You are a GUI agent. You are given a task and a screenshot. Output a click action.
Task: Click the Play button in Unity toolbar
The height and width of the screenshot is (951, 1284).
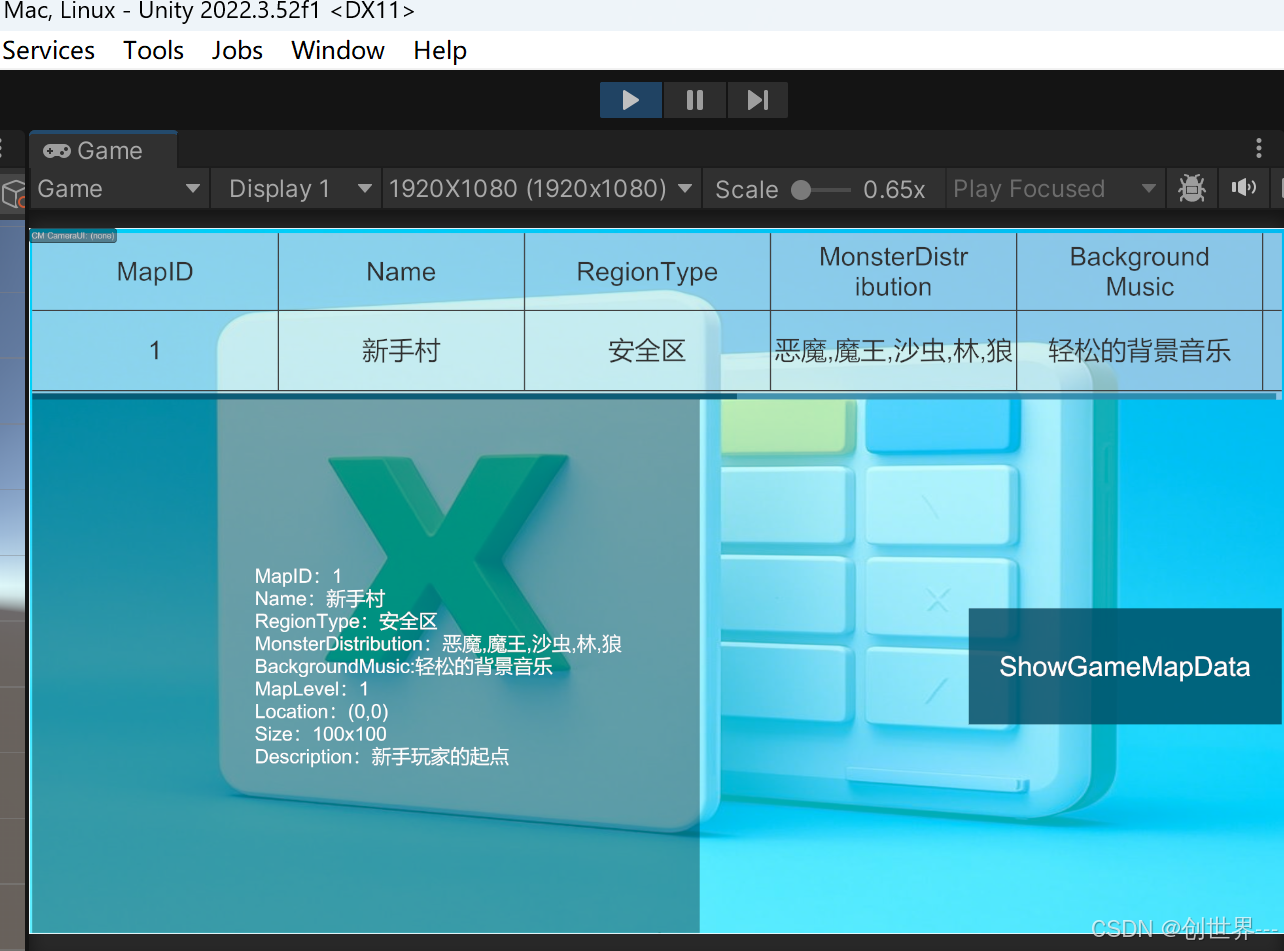tap(631, 100)
